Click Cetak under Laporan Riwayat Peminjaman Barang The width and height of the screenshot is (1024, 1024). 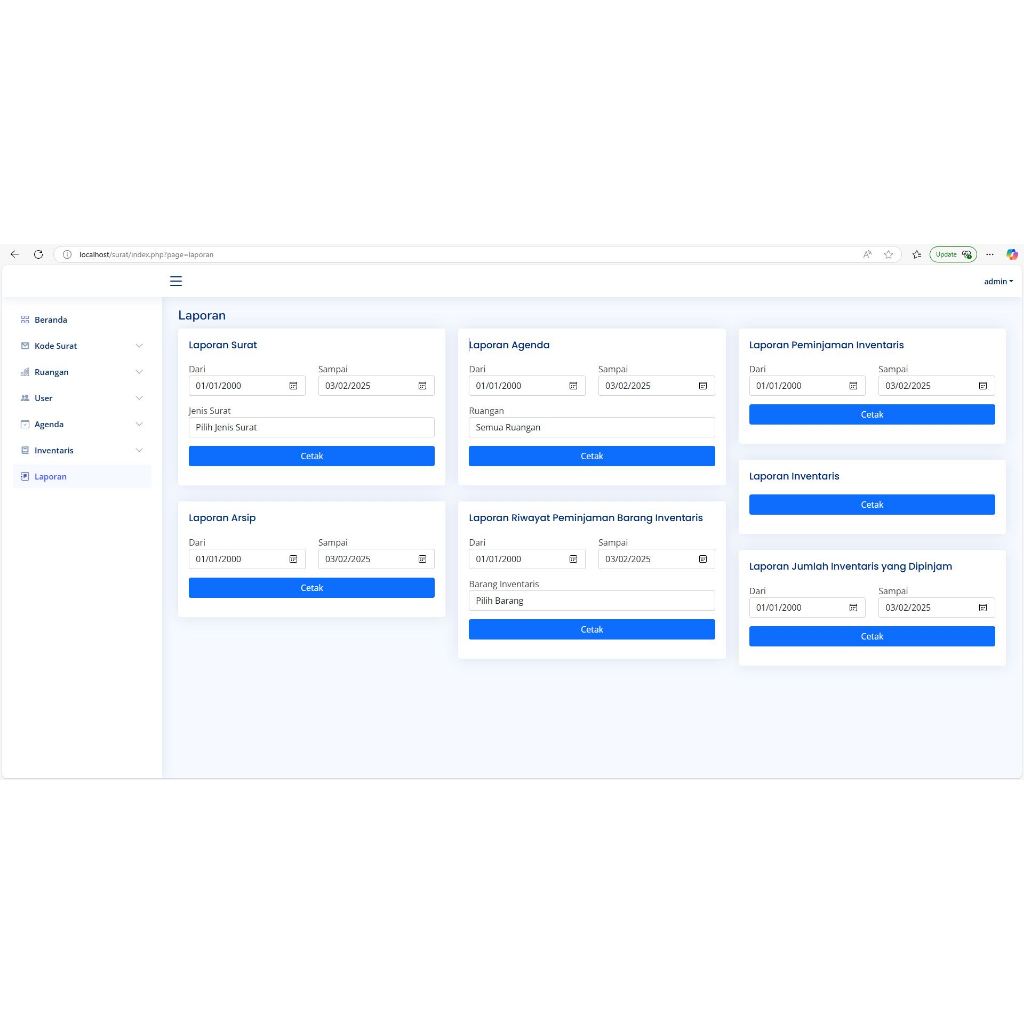[592, 630]
